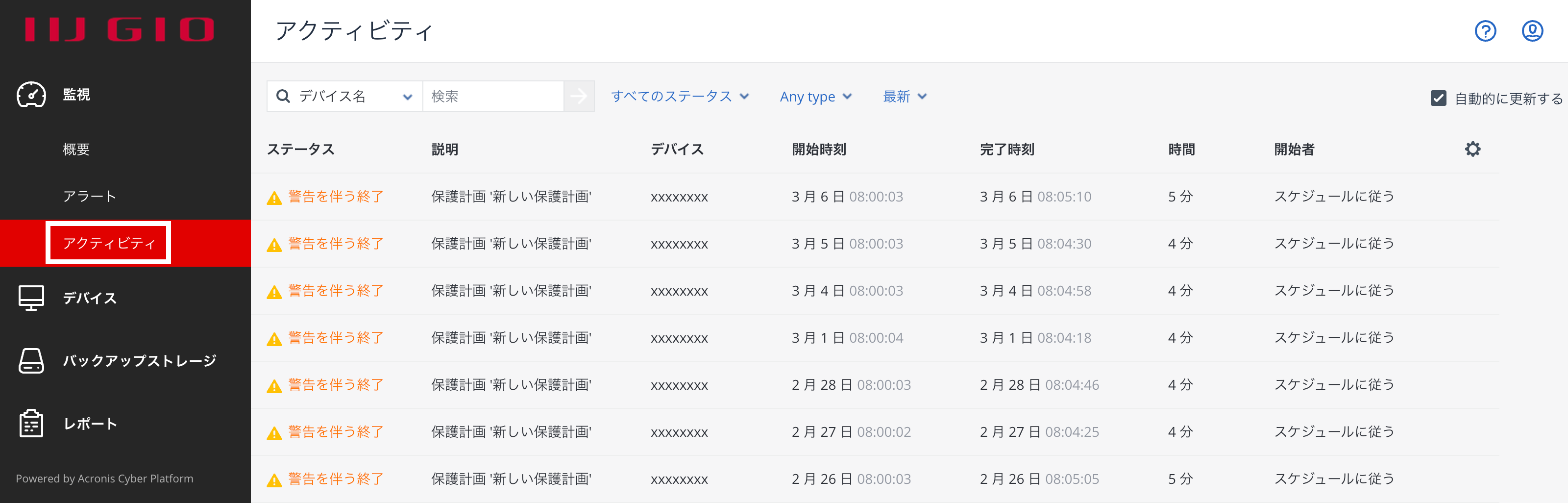
Task: Click start time 3月4日 08:00:03
Action: 847,290
